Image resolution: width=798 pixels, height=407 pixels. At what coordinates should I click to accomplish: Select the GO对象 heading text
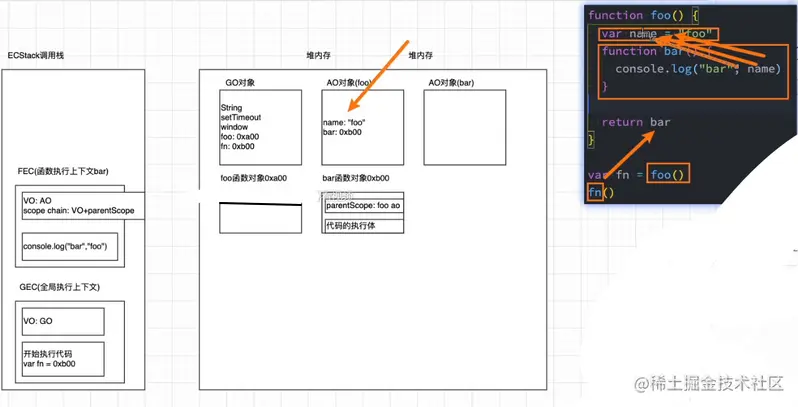[x=240, y=82]
